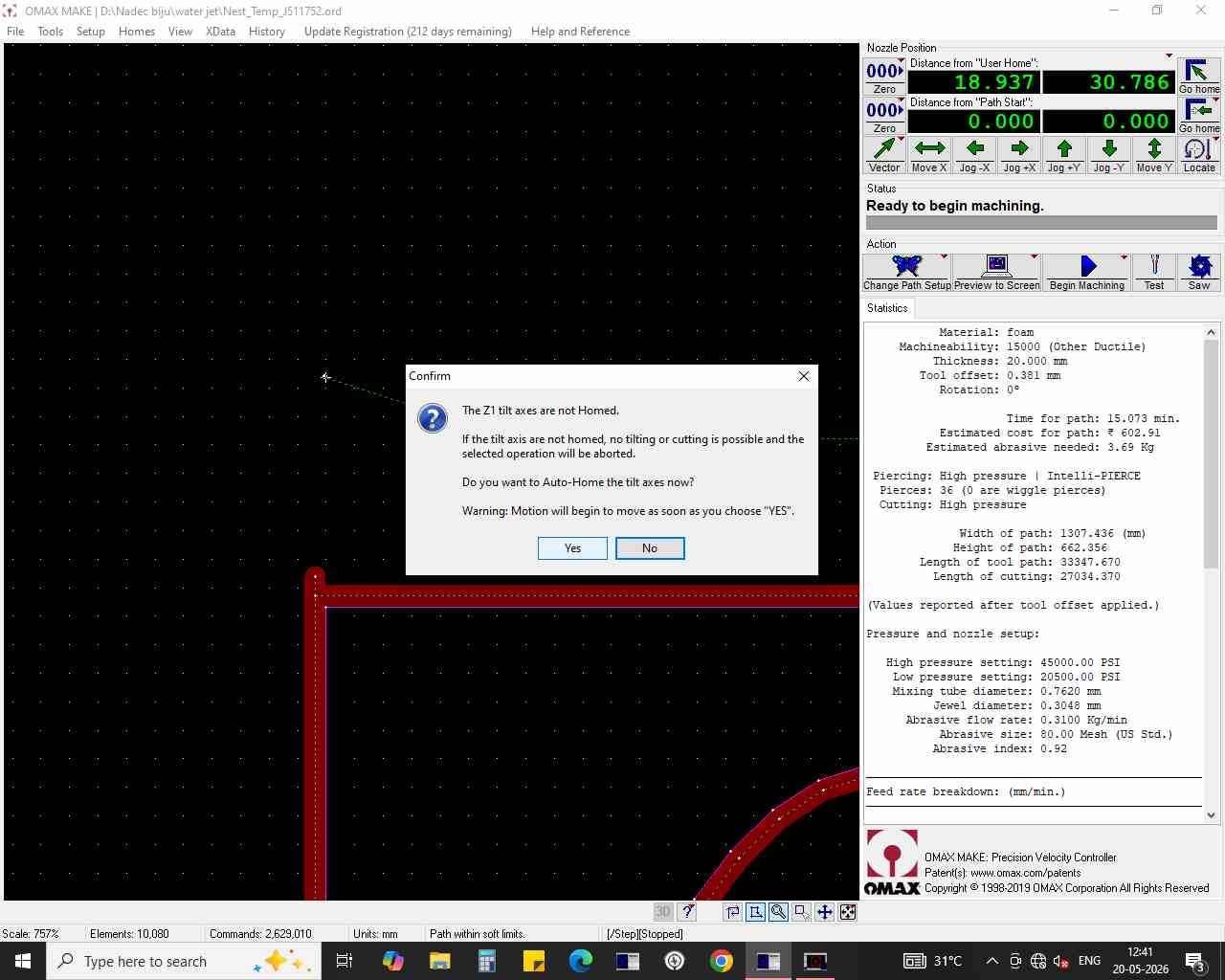The height and width of the screenshot is (980, 1225).
Task: Click Preview to Screen
Action: click(996, 273)
